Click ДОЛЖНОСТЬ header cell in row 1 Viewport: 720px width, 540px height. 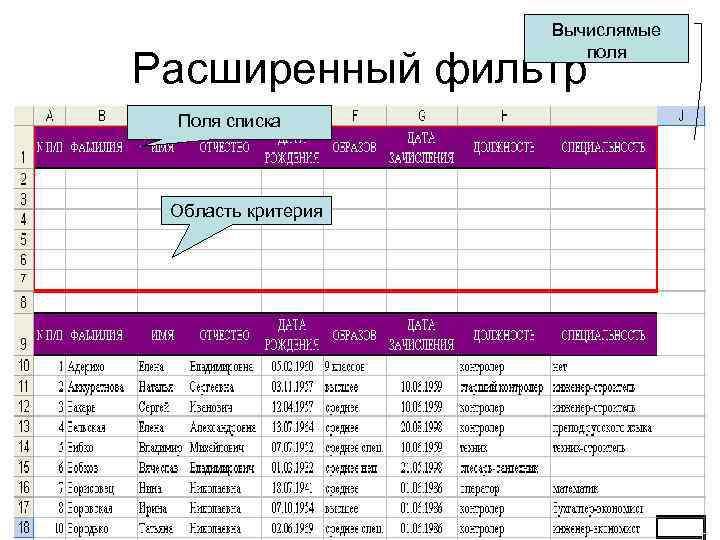504,147
